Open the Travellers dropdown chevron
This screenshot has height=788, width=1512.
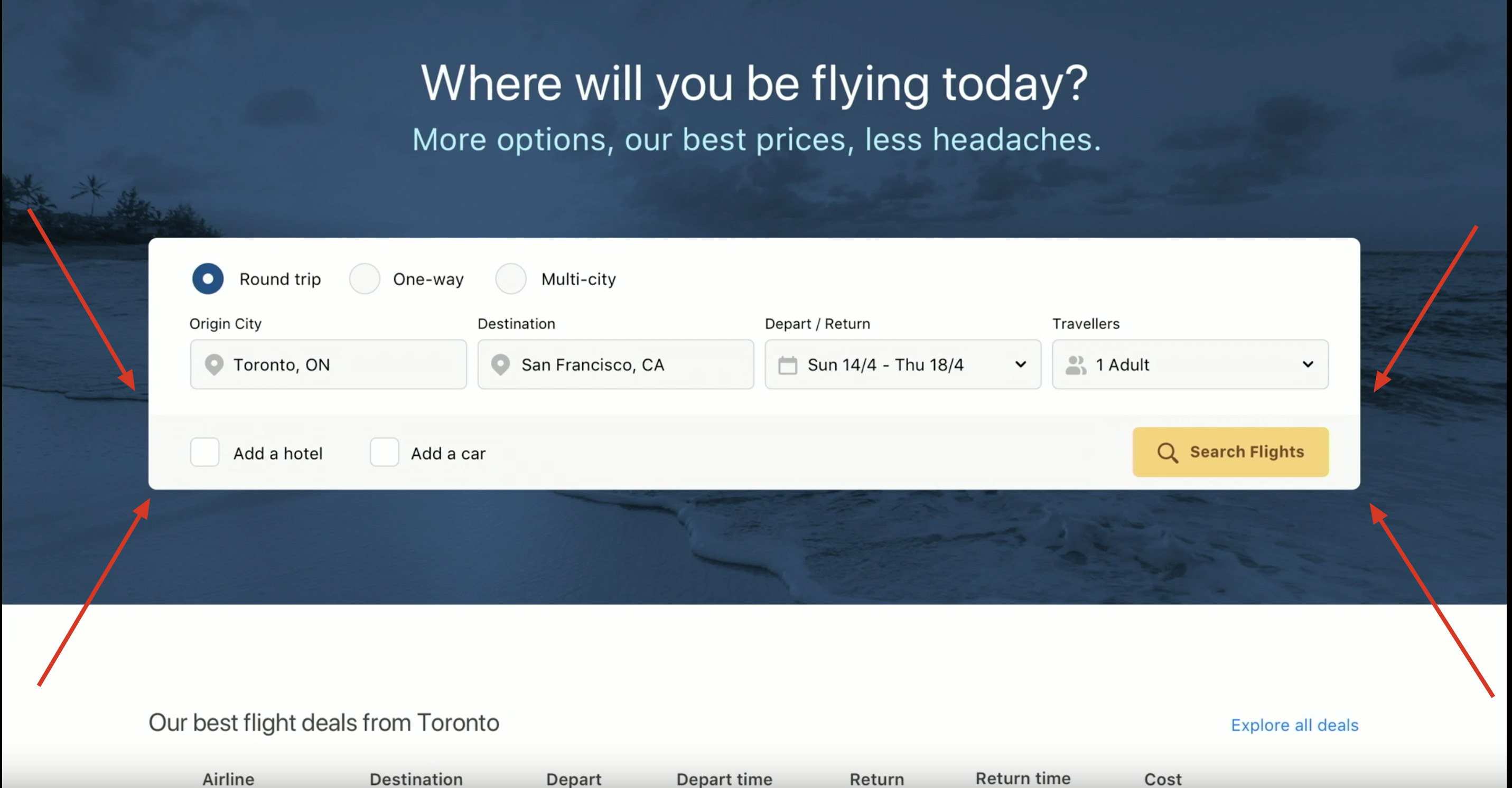1308,364
